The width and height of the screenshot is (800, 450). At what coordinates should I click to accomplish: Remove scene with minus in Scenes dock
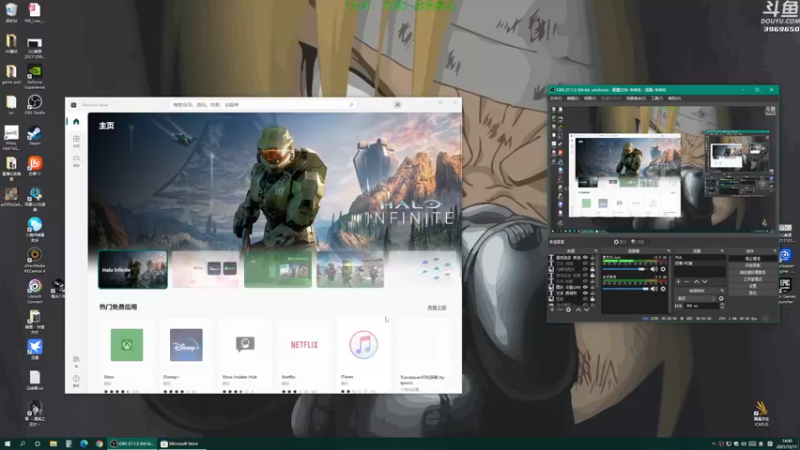pyautogui.click(x=686, y=282)
